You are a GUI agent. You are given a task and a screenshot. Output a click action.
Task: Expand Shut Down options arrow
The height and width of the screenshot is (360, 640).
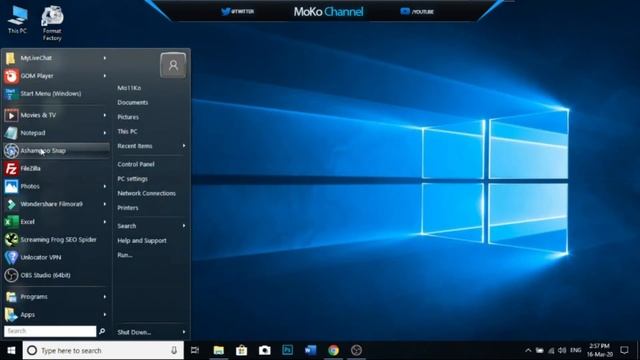click(184, 332)
